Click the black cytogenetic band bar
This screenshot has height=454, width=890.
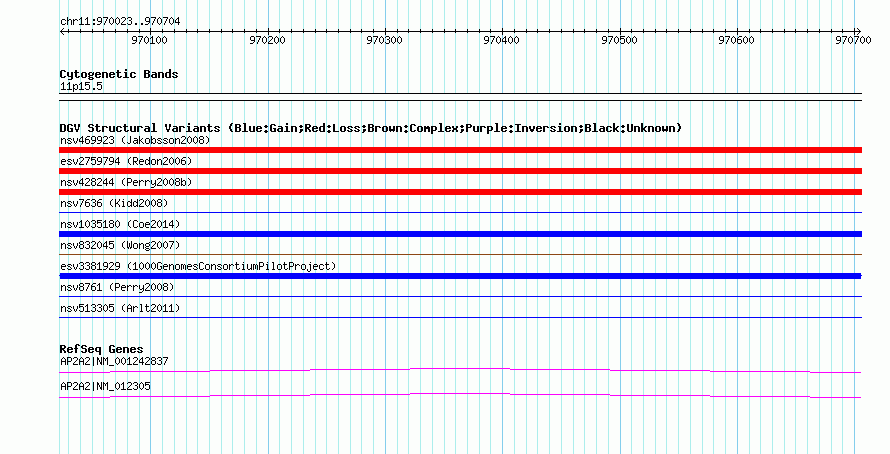tap(460, 97)
